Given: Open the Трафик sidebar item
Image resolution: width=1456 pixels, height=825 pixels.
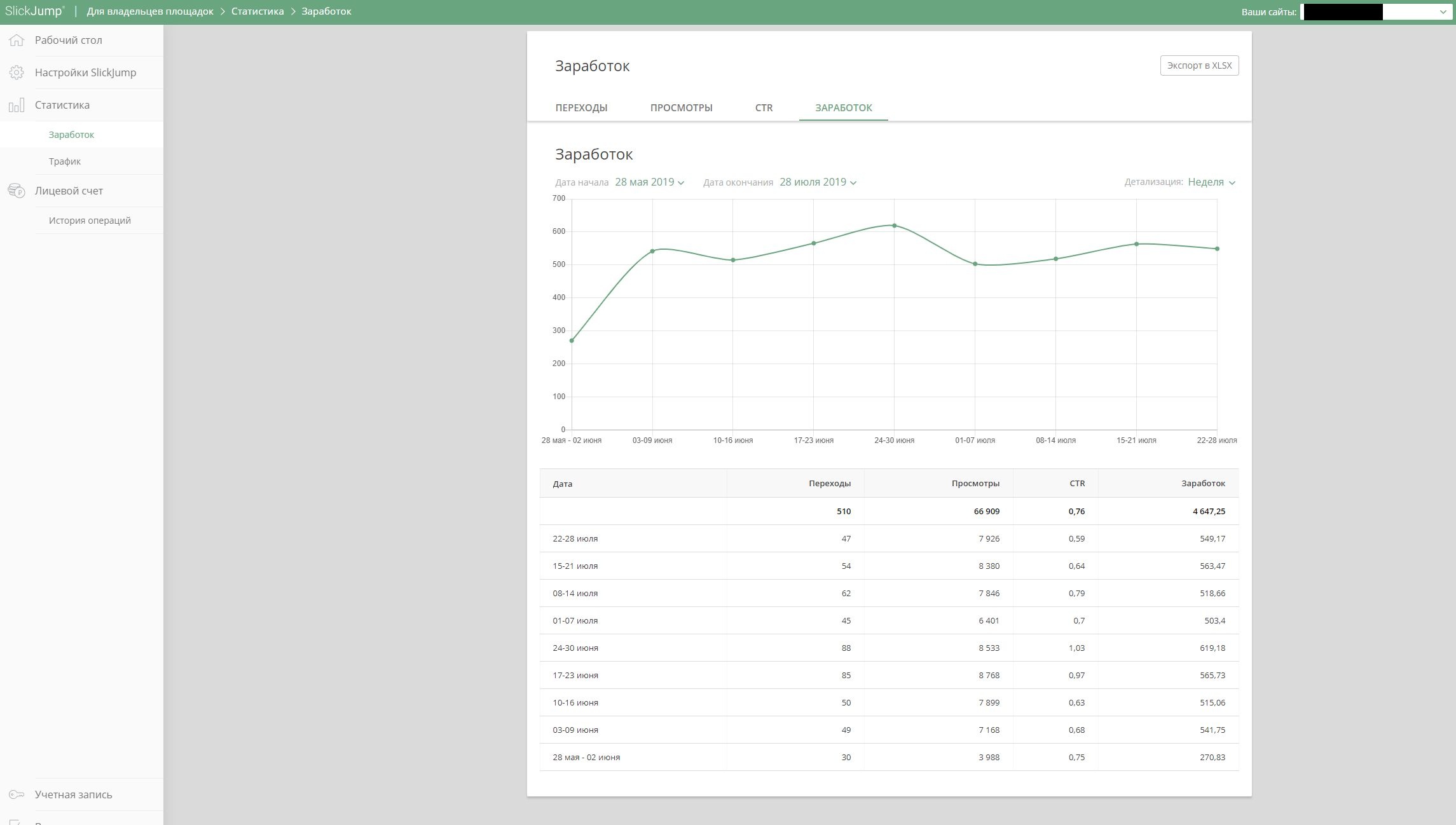Looking at the screenshot, I should (x=65, y=161).
